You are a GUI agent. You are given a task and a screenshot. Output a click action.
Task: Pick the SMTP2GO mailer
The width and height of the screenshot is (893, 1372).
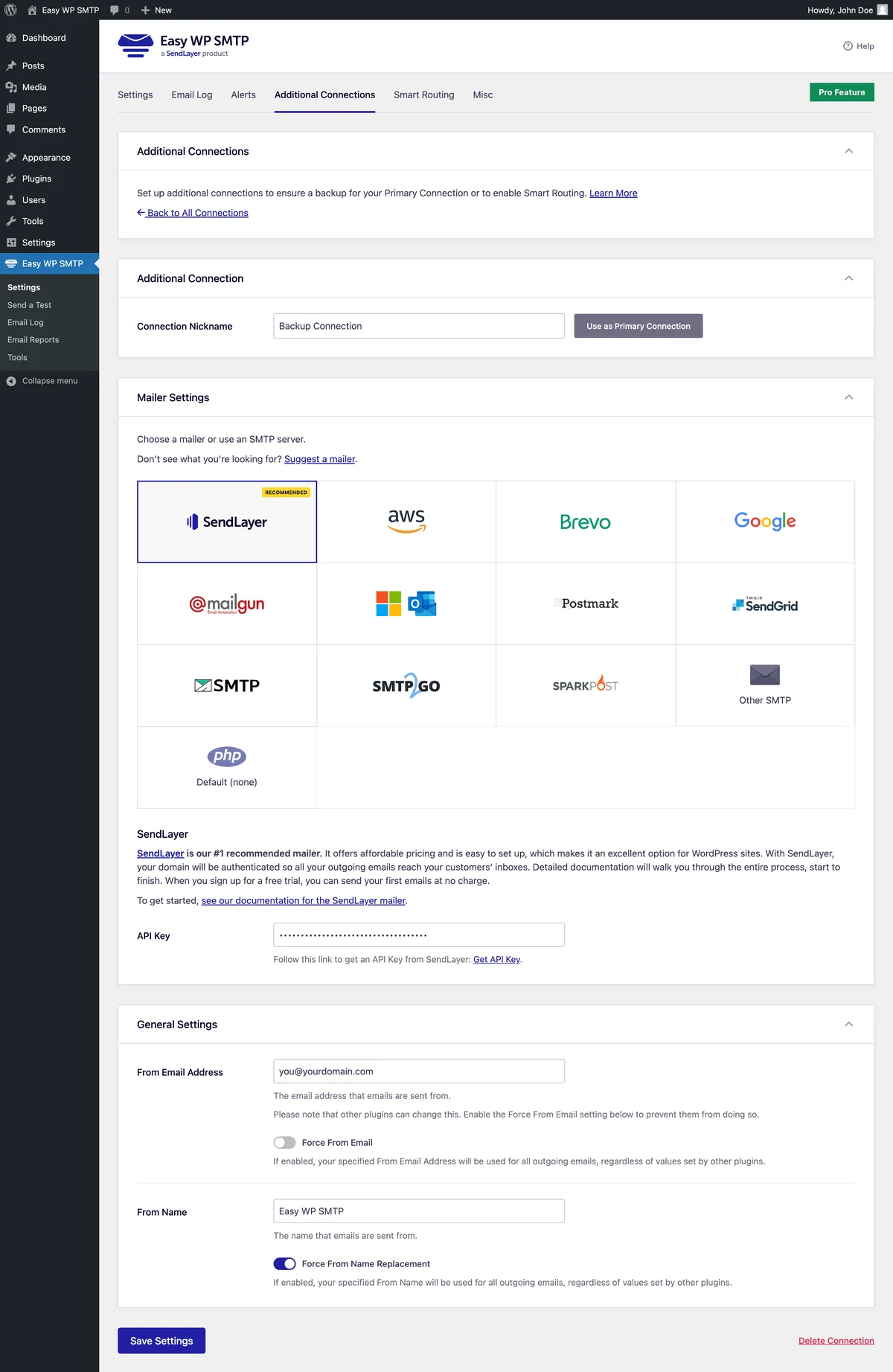(x=406, y=685)
